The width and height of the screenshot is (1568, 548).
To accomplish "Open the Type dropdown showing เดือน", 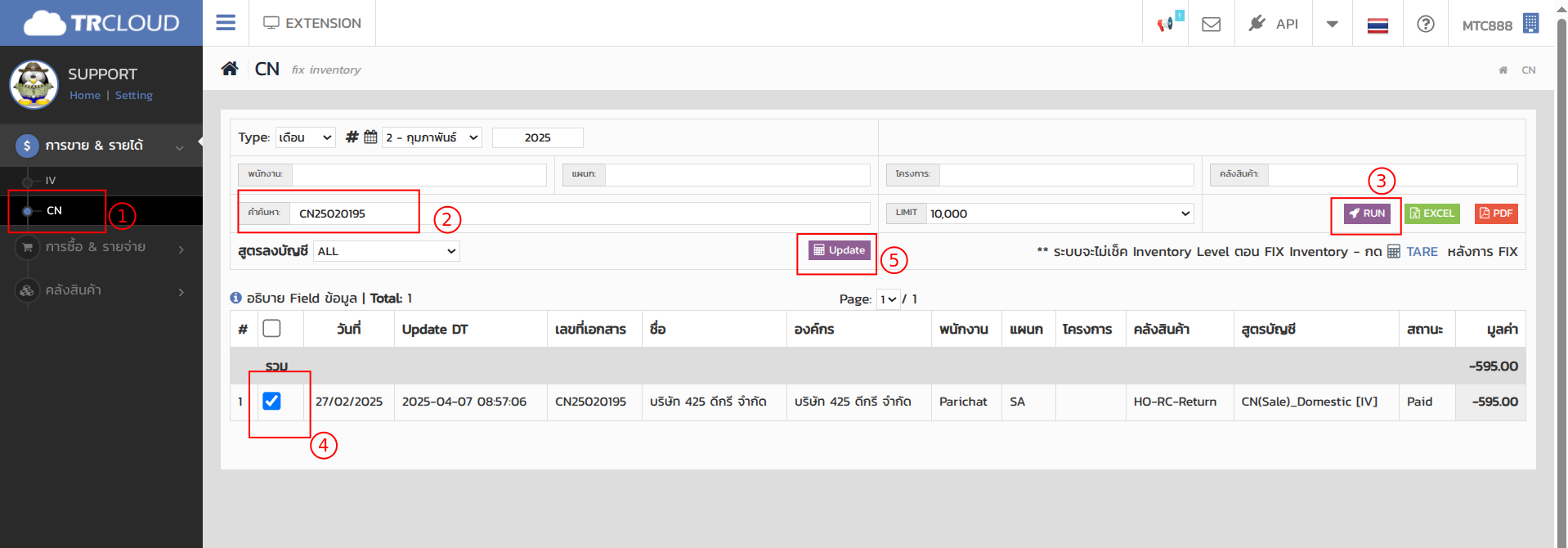I will click(x=305, y=137).
